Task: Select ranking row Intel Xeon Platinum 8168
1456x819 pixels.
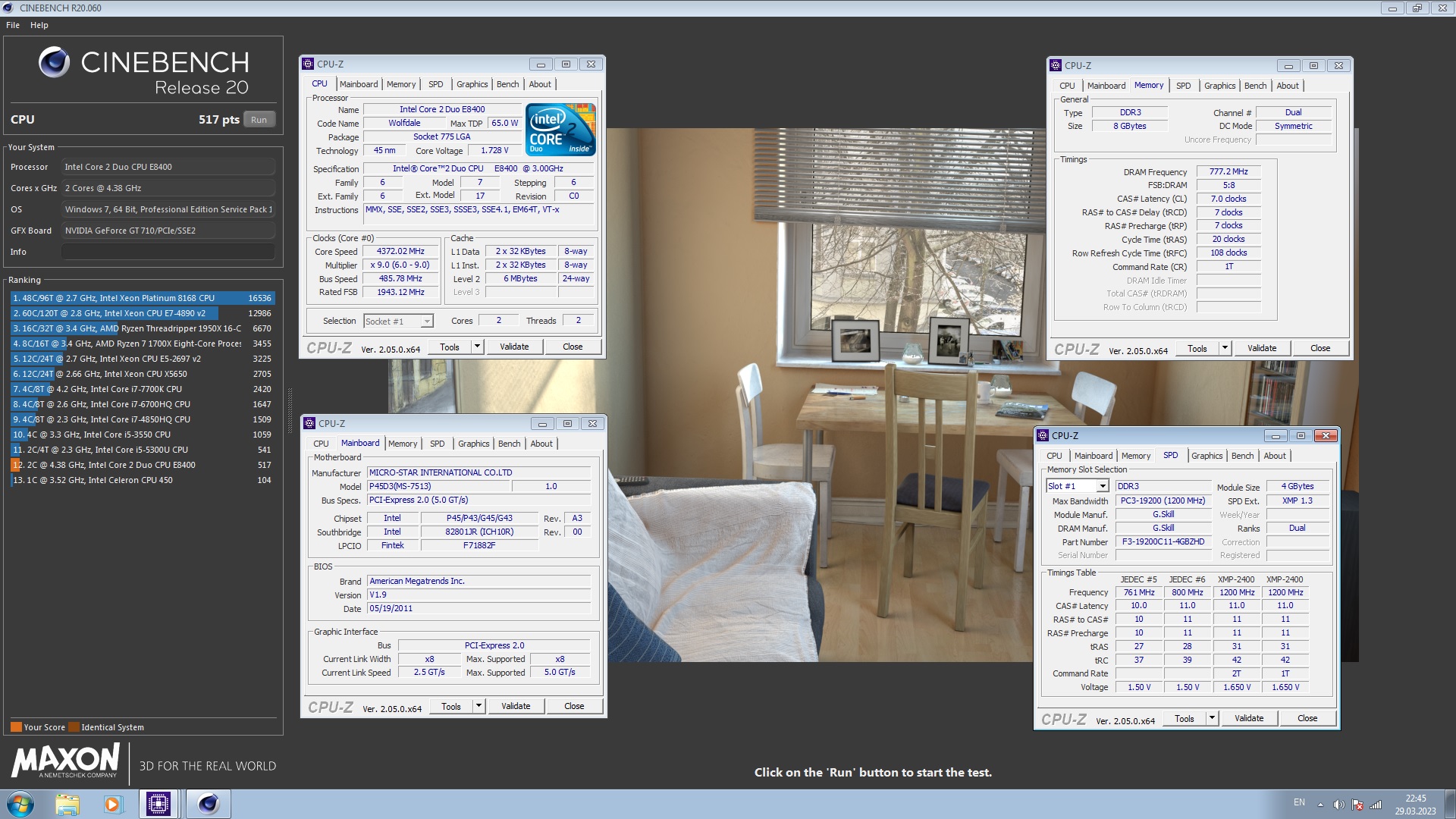Action: pyautogui.click(x=142, y=298)
